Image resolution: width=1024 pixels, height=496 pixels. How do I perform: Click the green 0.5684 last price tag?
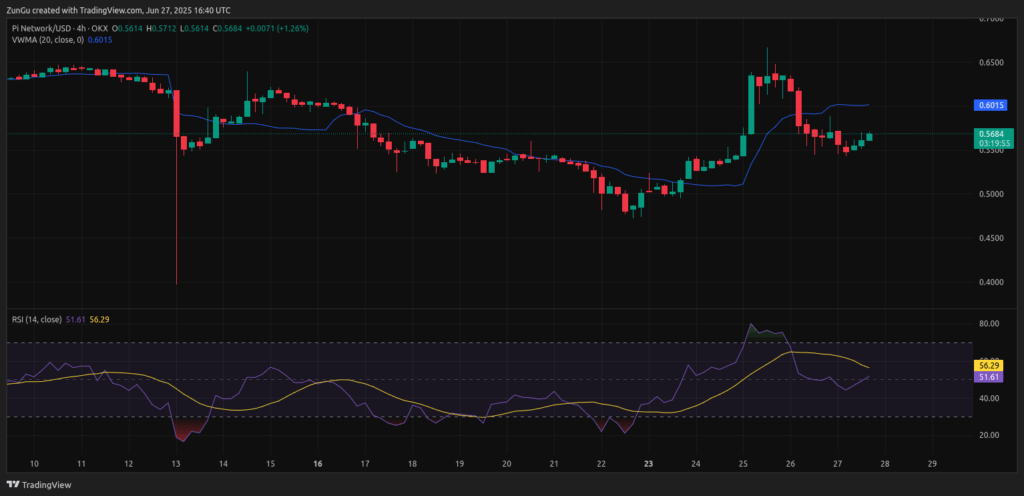click(991, 133)
